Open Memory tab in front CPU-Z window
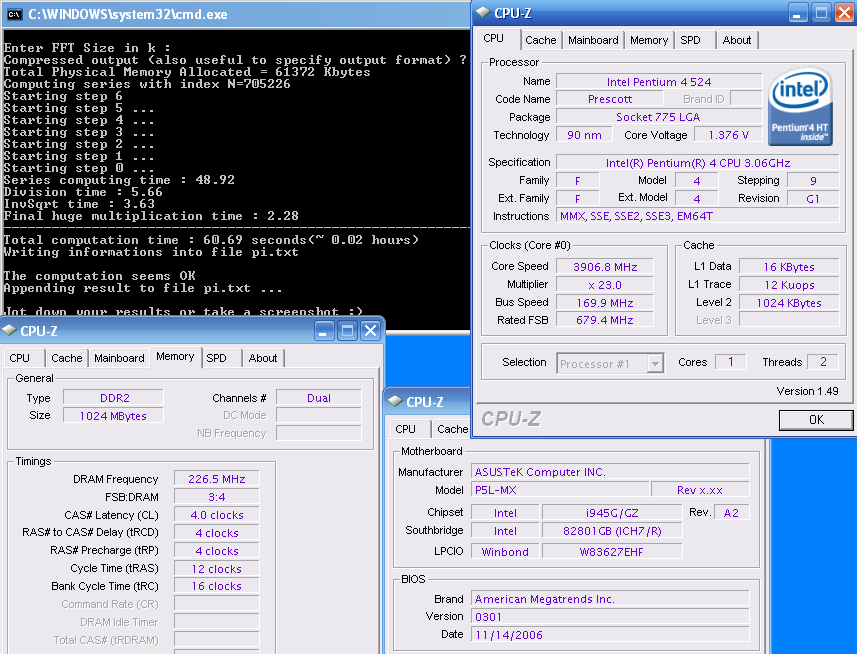The width and height of the screenshot is (857, 654). pos(649,40)
